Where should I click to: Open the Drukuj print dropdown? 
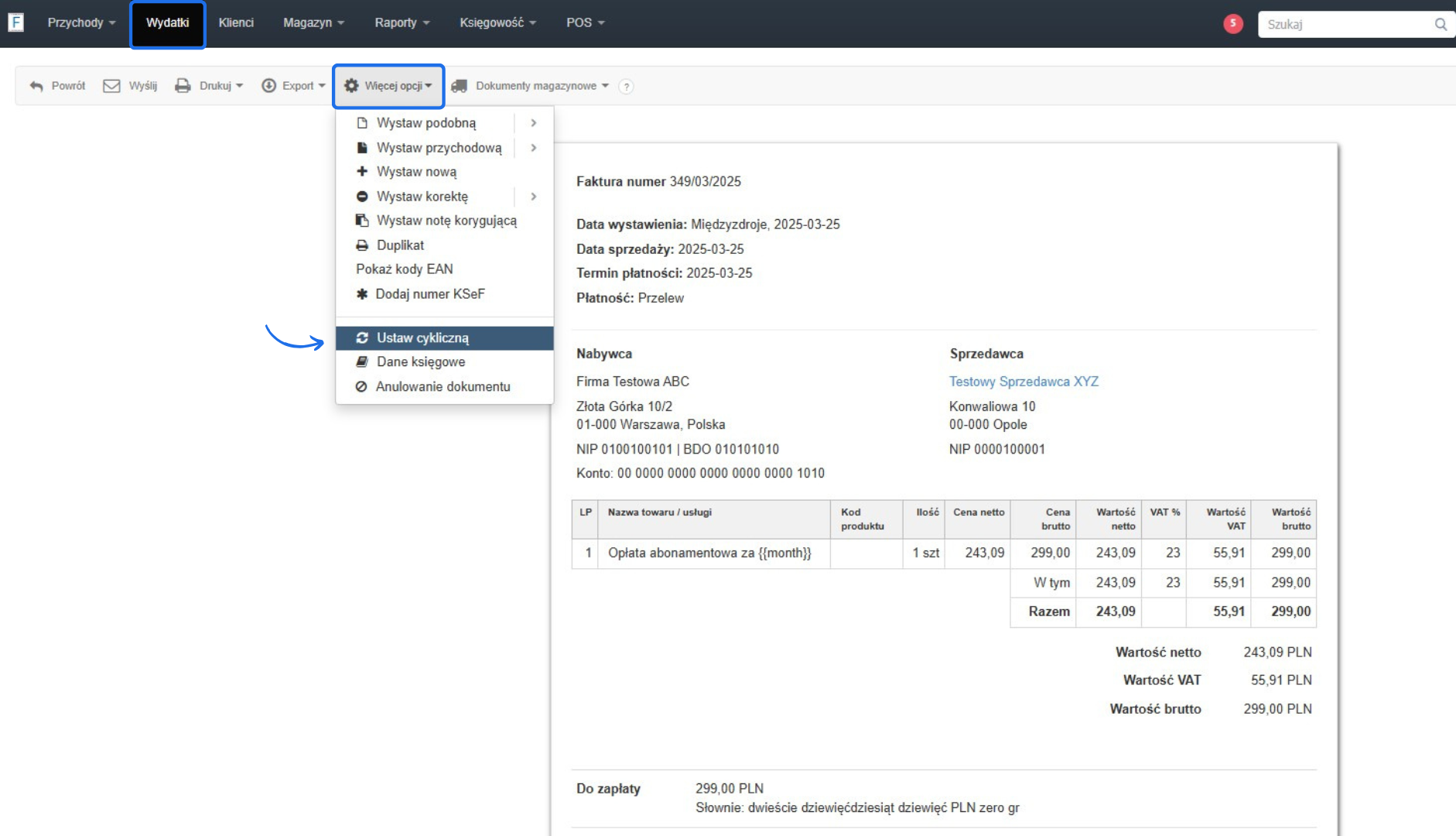pos(209,86)
